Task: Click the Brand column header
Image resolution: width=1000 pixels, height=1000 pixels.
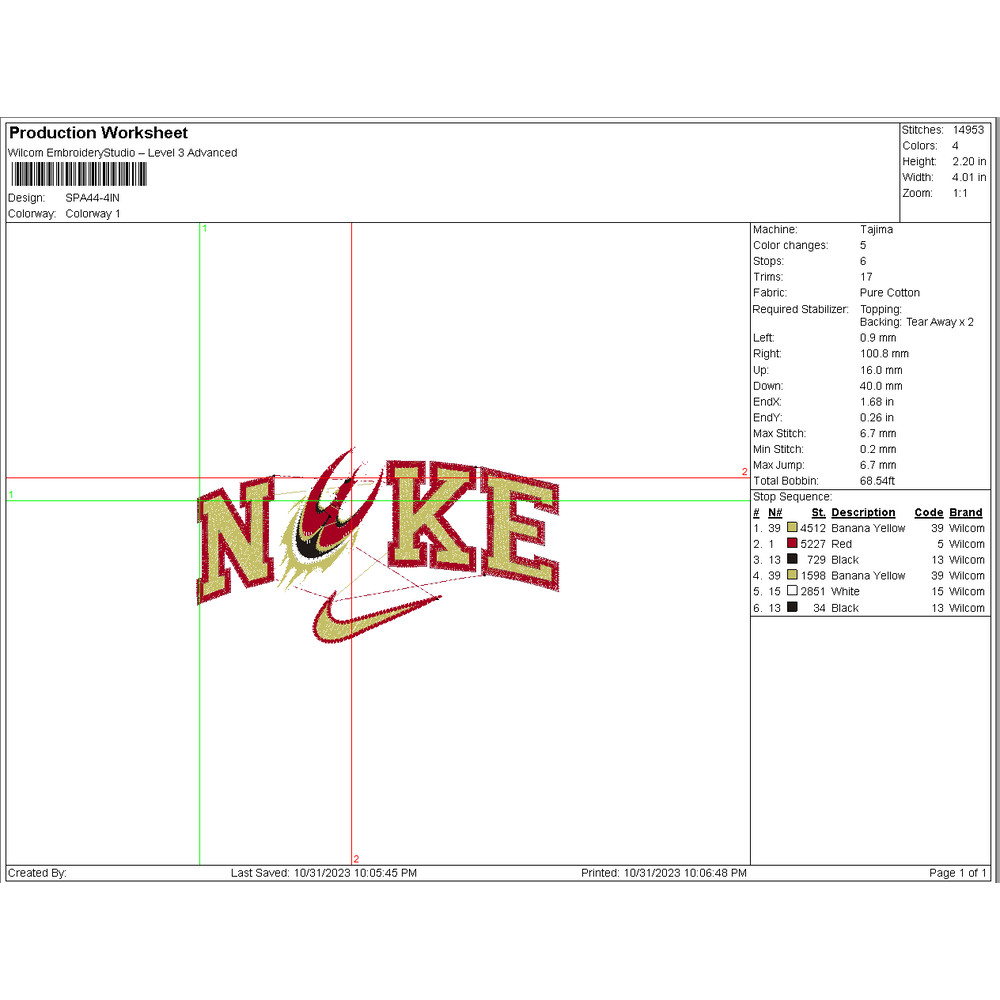Action: tap(966, 513)
